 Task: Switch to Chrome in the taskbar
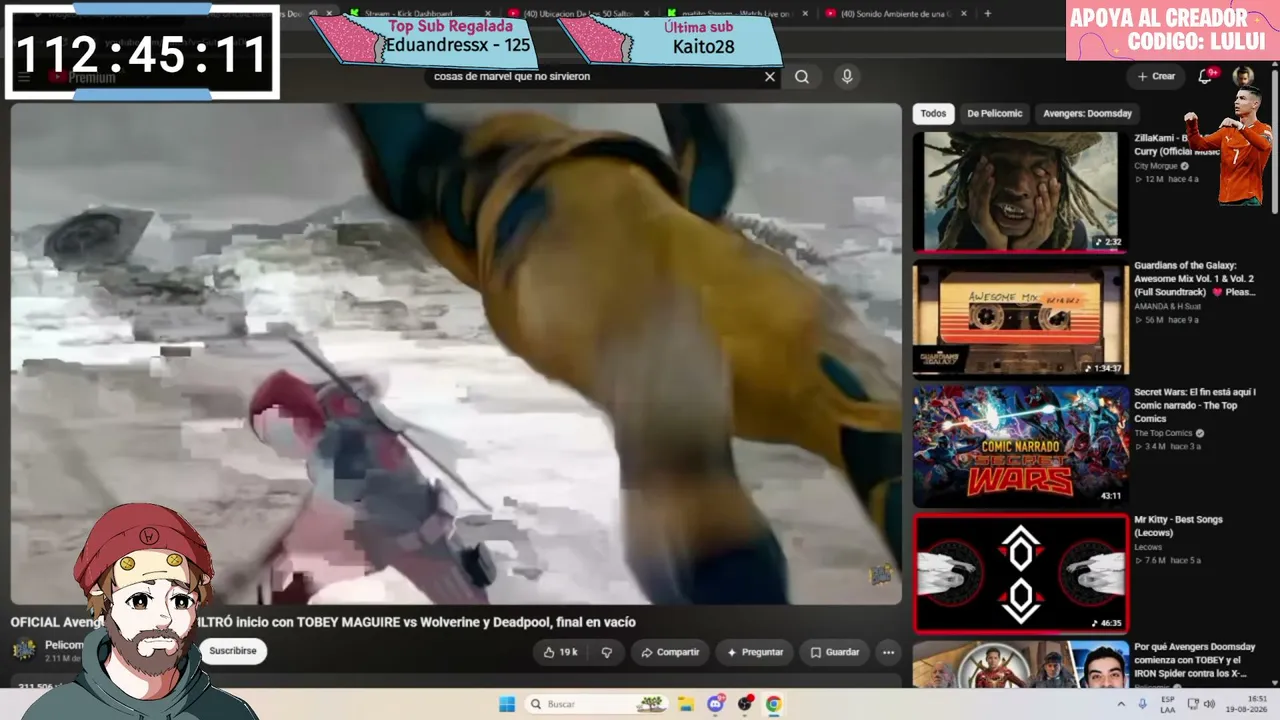click(773, 704)
